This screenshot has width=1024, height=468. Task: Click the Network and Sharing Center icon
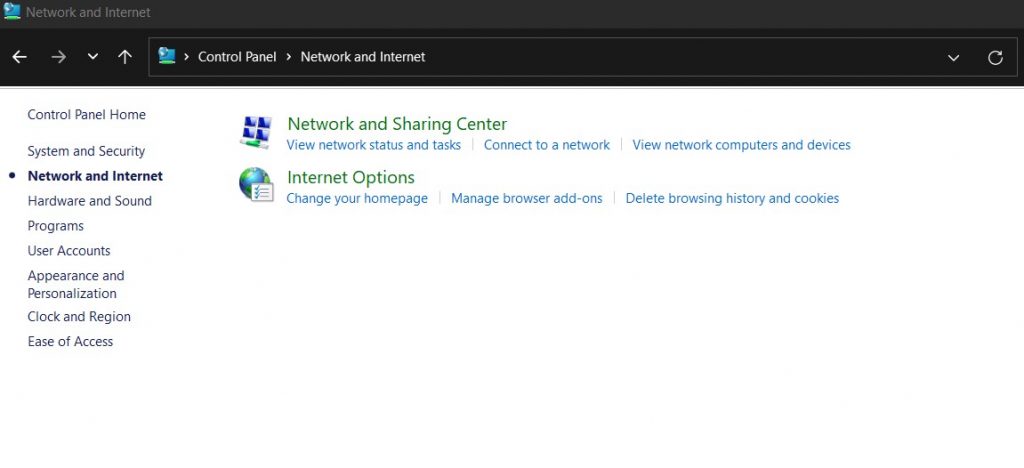pos(257,132)
